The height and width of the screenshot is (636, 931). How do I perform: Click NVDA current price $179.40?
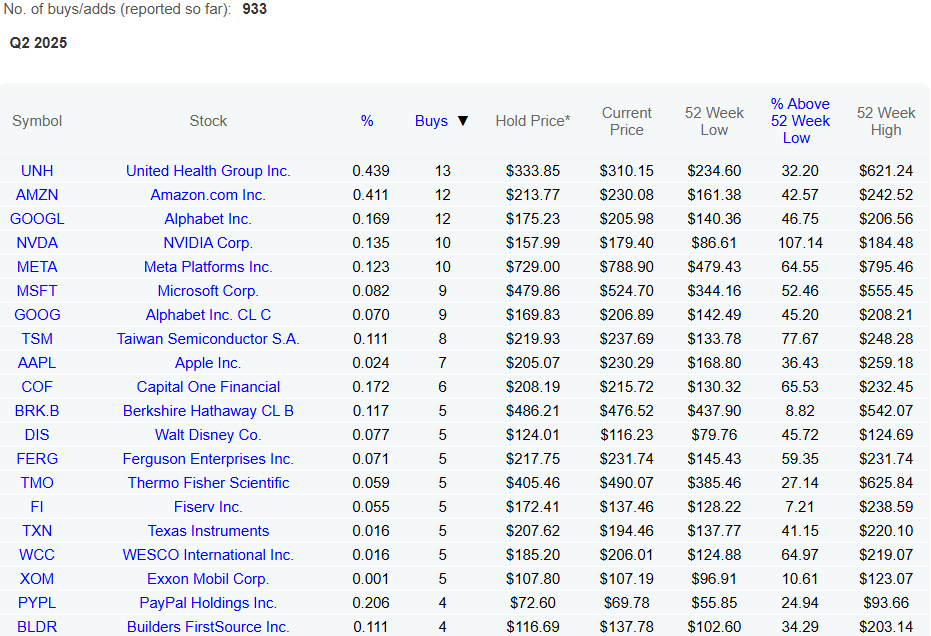coord(626,243)
